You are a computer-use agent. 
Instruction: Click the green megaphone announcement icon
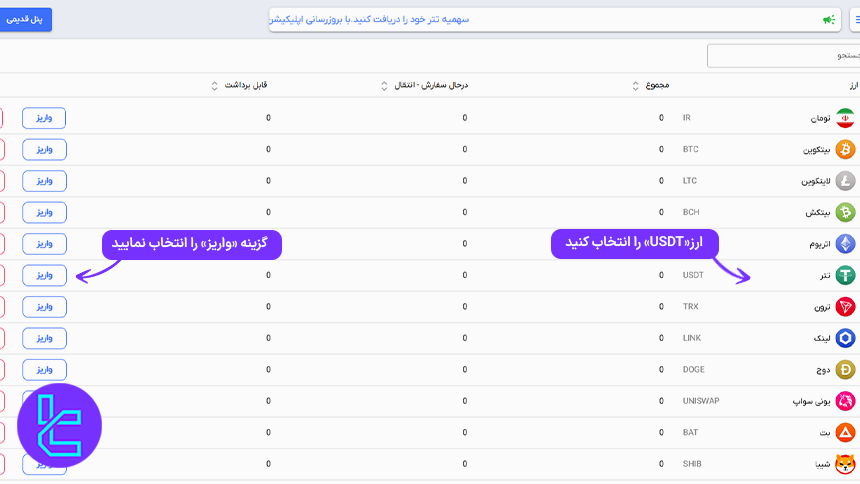(829, 20)
